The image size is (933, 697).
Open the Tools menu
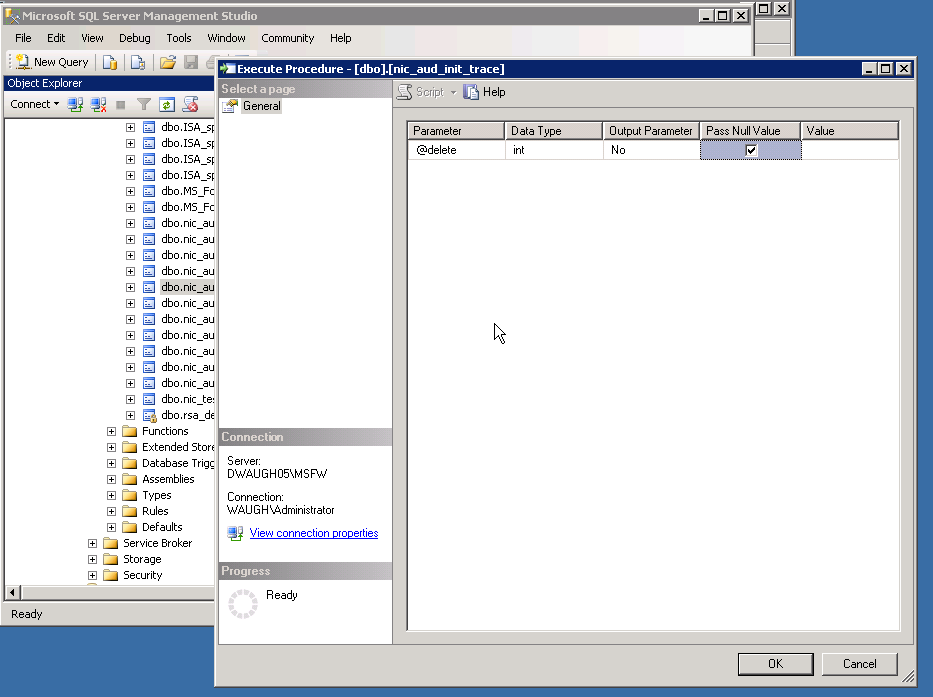click(x=179, y=38)
